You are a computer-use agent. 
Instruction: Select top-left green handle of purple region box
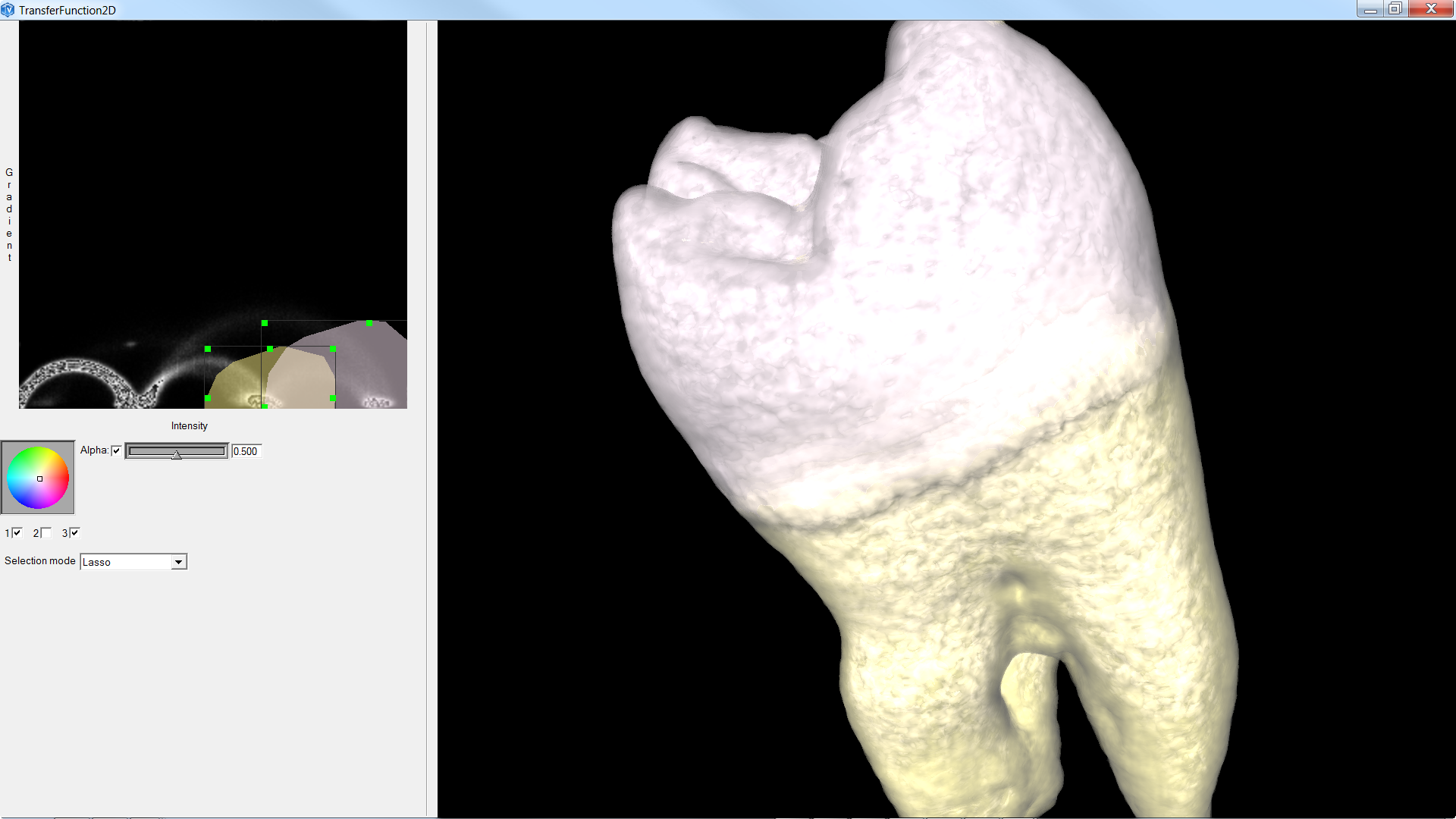point(265,323)
